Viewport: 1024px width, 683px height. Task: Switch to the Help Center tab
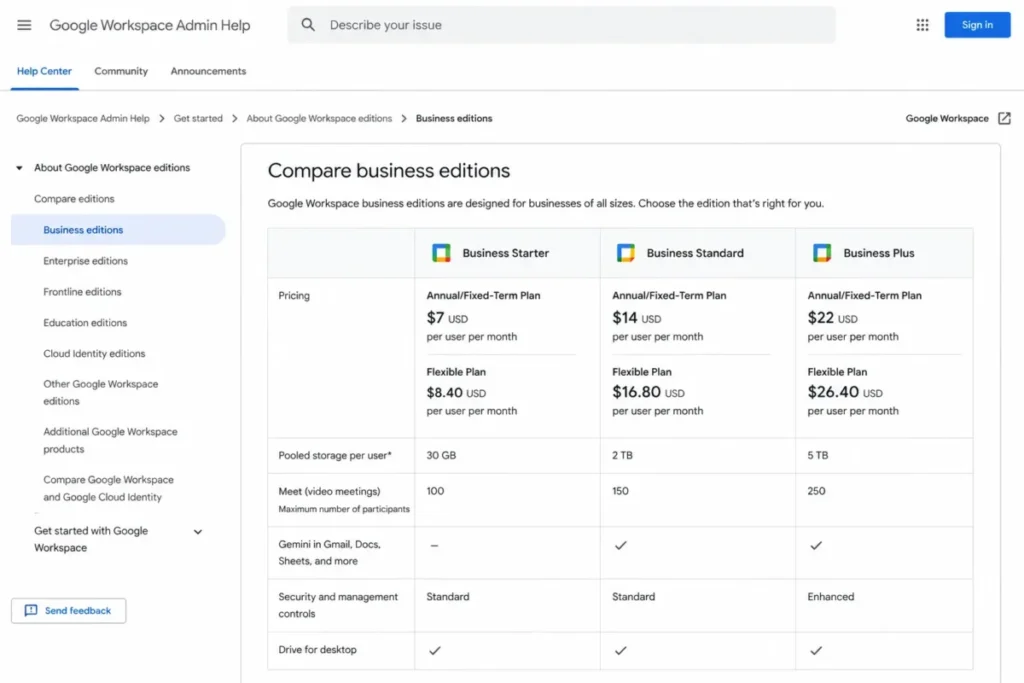pos(44,71)
